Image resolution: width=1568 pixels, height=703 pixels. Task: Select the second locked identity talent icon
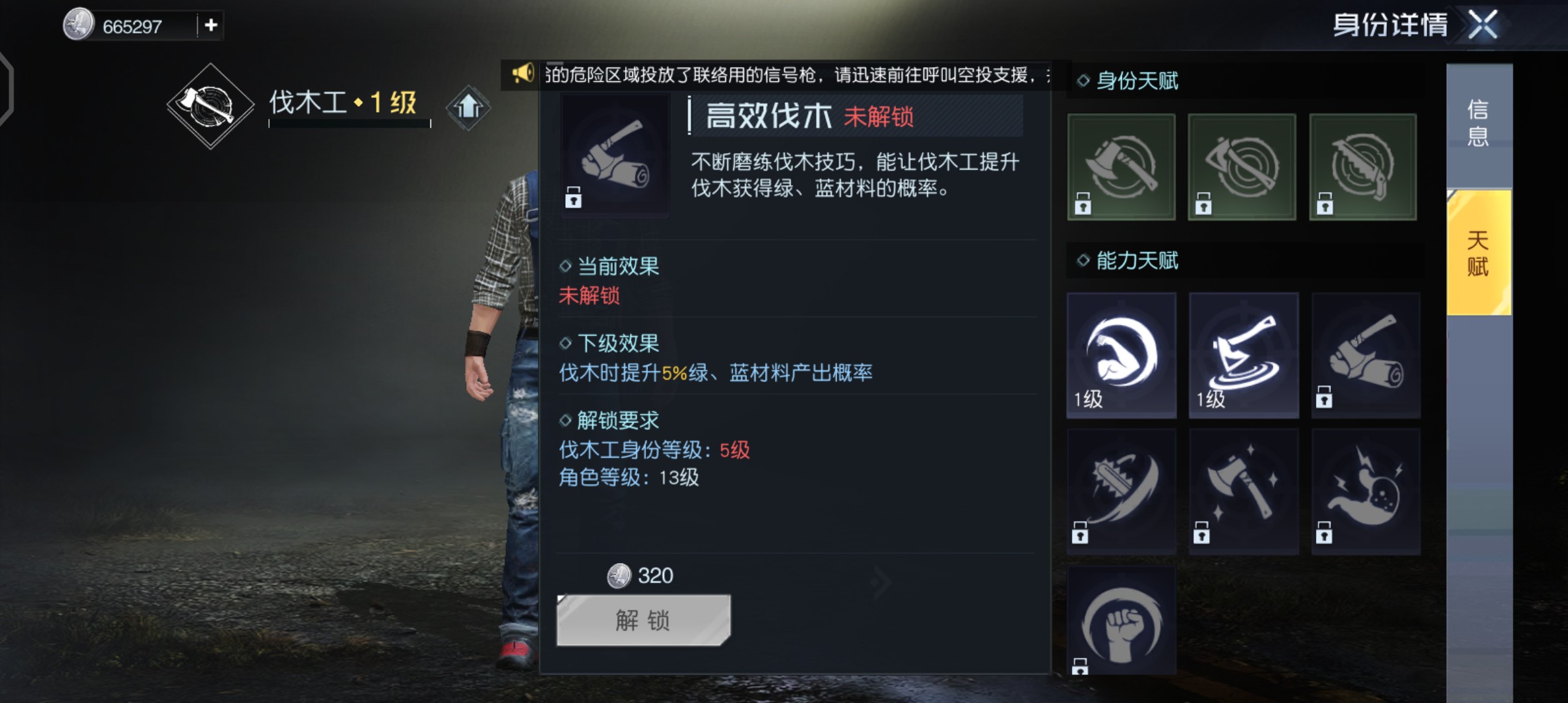click(x=1242, y=167)
